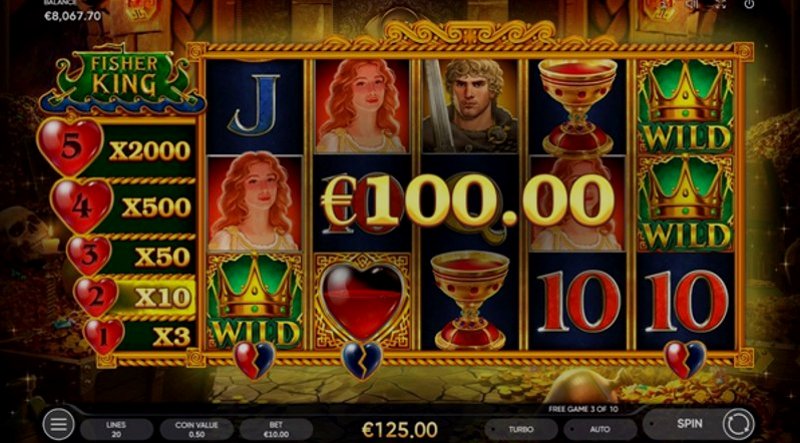Image resolution: width=800 pixels, height=443 pixels.
Task: Click the €100.00 win amount
Action: pyautogui.click(x=467, y=200)
